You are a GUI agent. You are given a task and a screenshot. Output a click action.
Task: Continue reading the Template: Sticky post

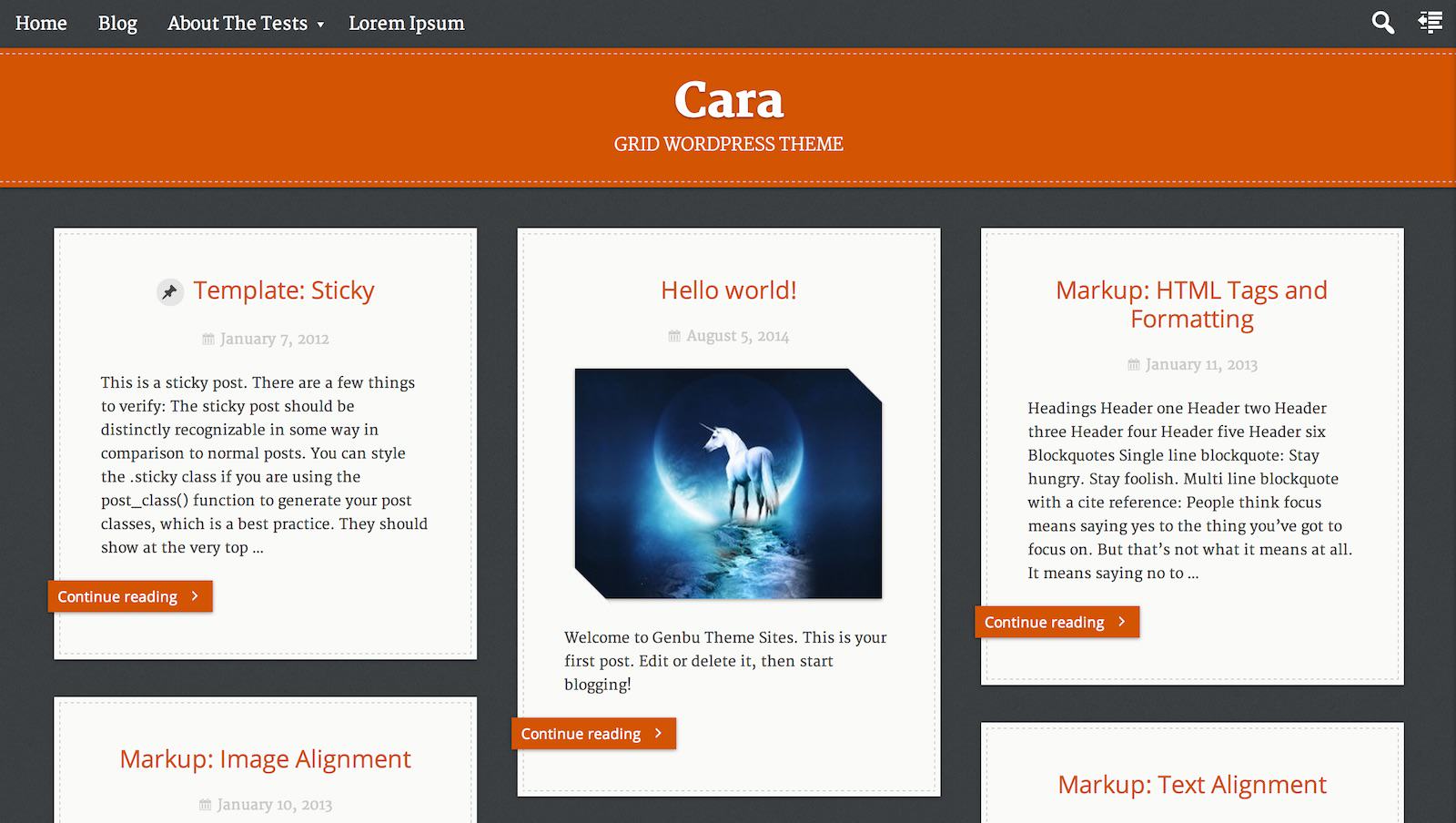click(x=129, y=596)
